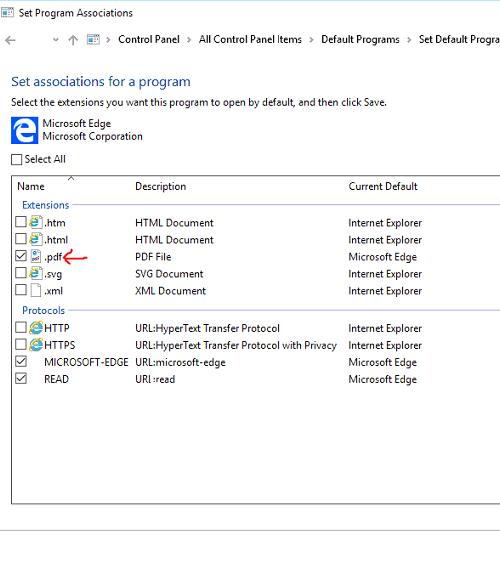
Task: Click the .svg file type icon
Action: (36, 273)
